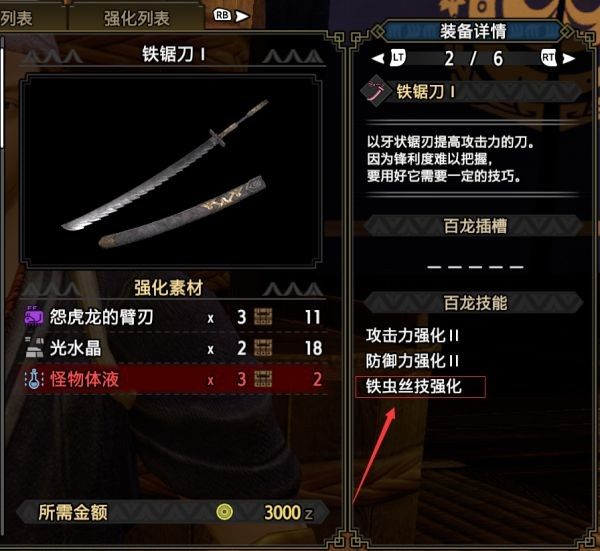Advance tabs with arrow beside RB
600x551 pixels.
[x=242, y=16]
